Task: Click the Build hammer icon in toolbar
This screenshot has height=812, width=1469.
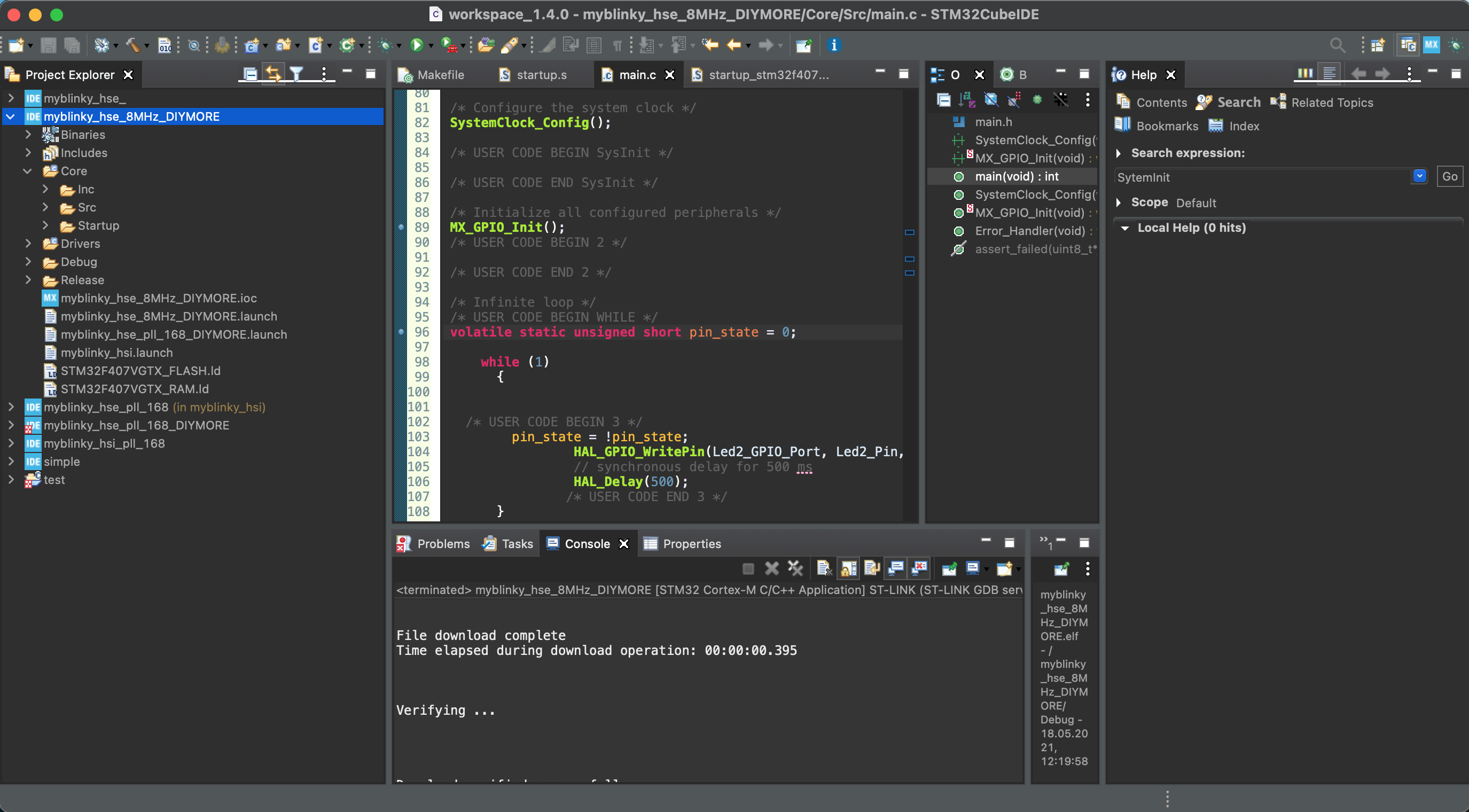Action: tap(133, 45)
